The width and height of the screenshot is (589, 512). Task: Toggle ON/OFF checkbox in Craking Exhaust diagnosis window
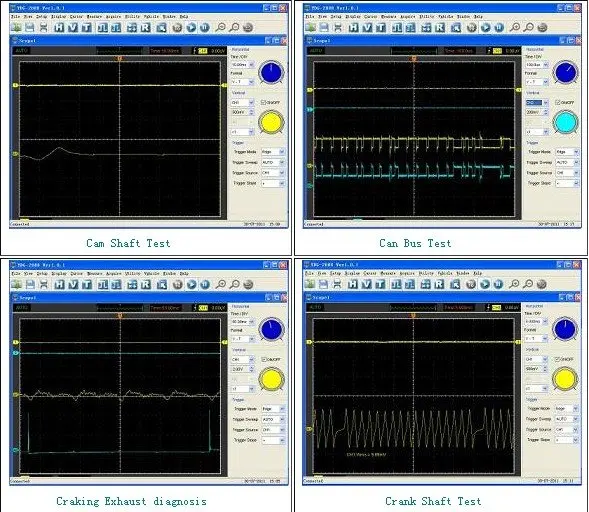(264, 359)
